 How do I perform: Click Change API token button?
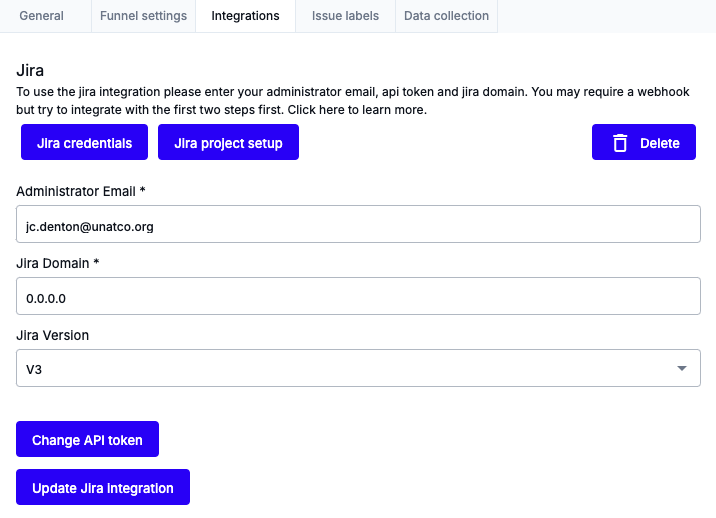(87, 439)
